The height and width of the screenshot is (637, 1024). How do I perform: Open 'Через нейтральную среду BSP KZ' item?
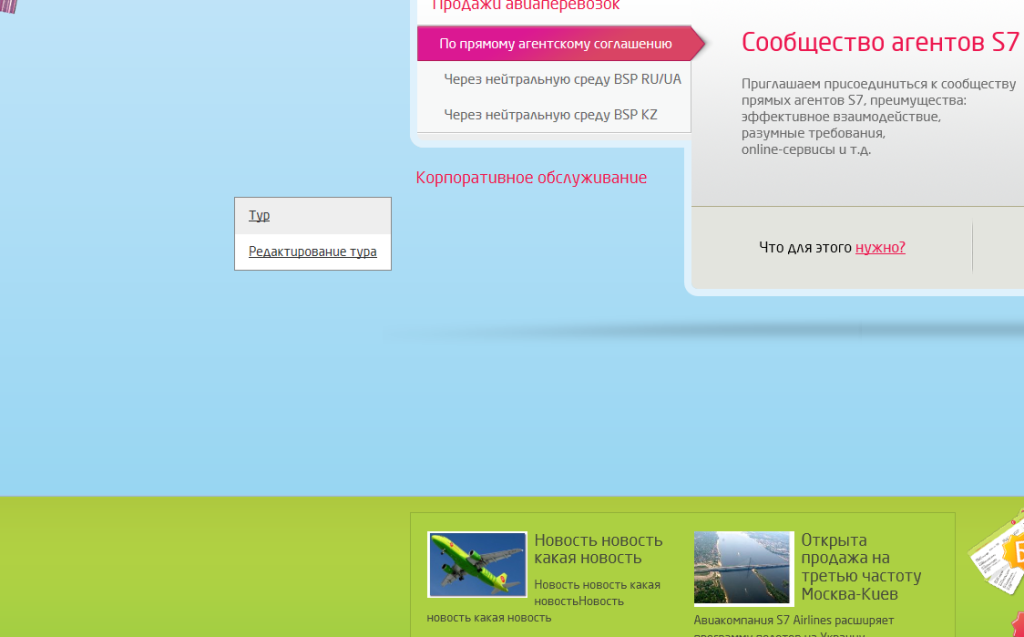551,115
